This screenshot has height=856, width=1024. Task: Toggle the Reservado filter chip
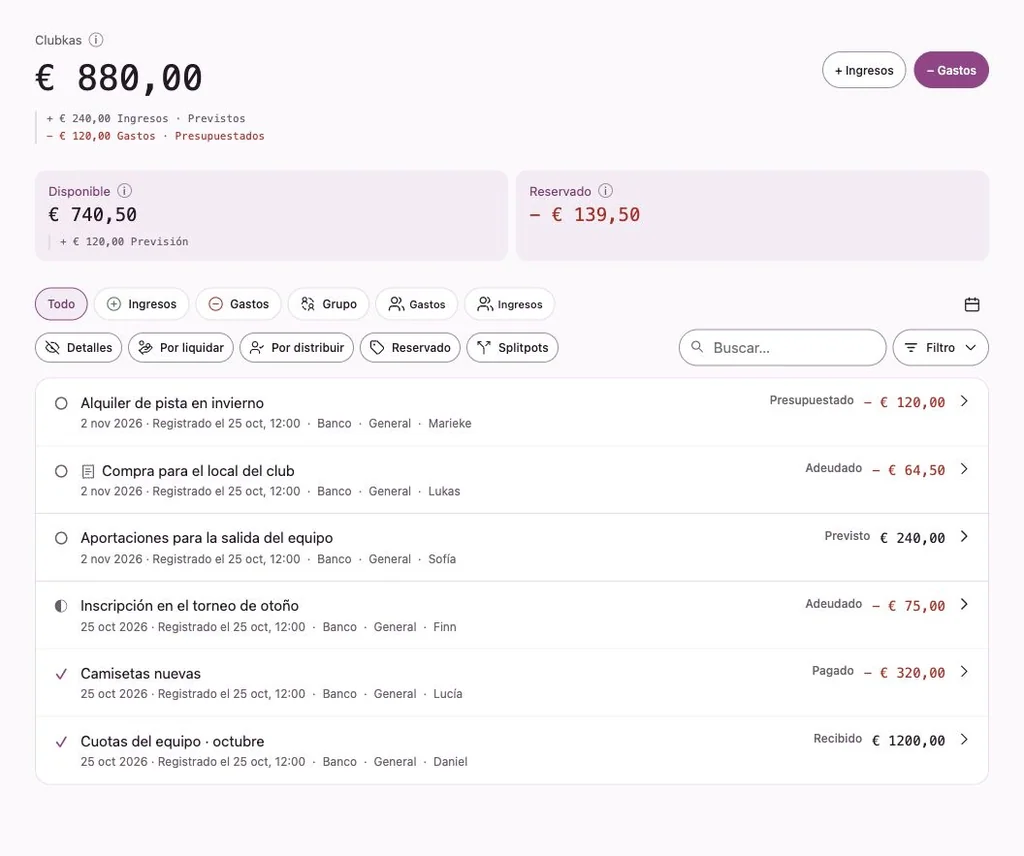(410, 347)
